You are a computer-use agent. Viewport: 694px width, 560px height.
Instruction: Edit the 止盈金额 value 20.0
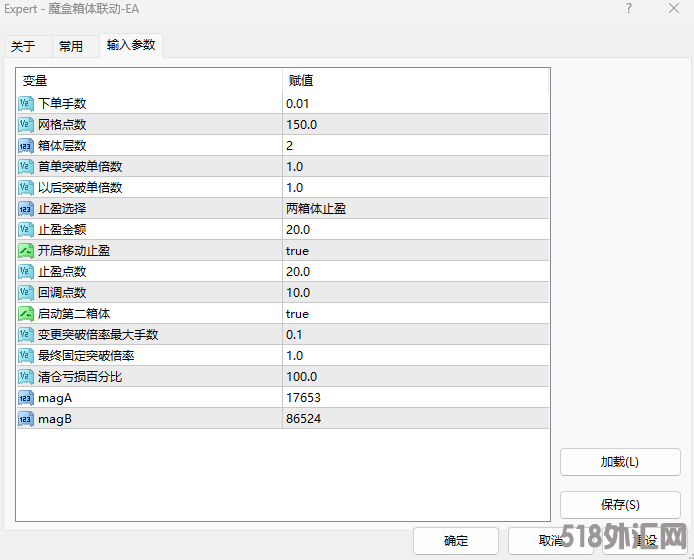click(x=416, y=230)
